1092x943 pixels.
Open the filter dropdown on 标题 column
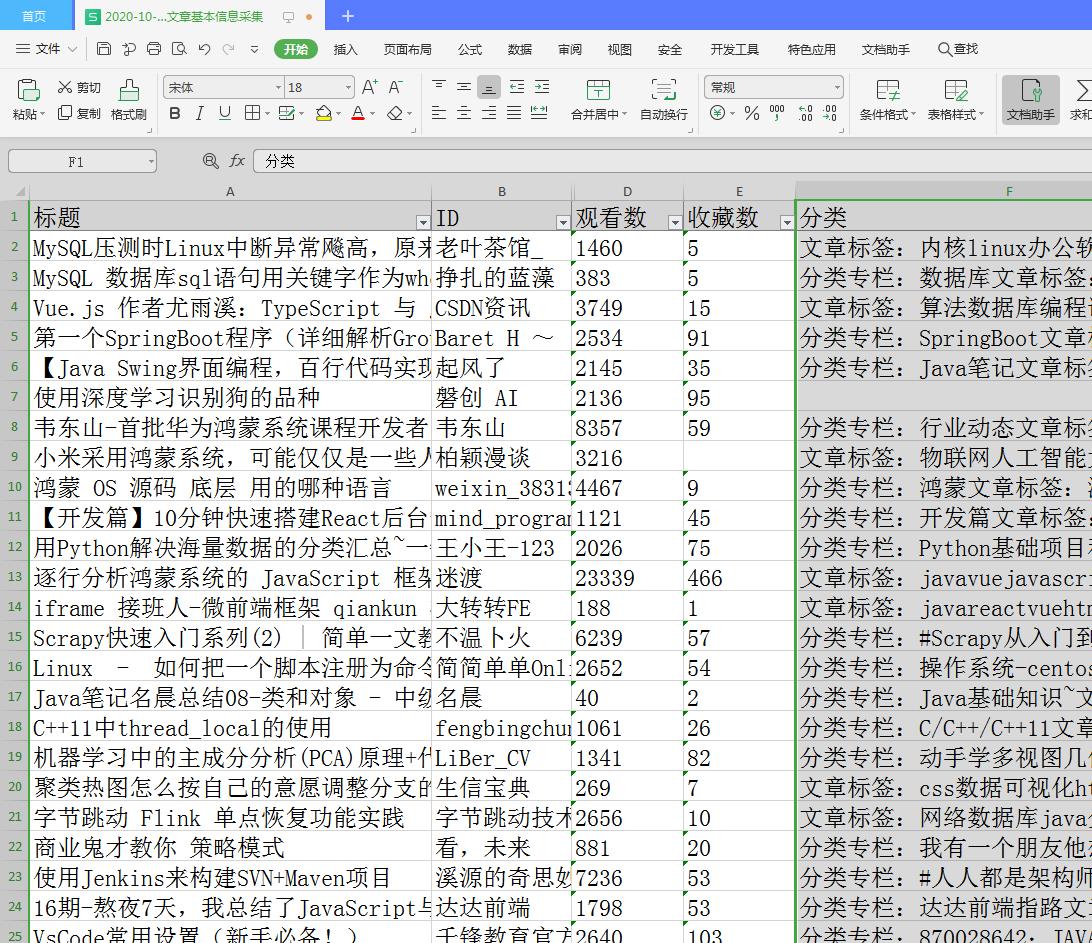click(x=422, y=221)
